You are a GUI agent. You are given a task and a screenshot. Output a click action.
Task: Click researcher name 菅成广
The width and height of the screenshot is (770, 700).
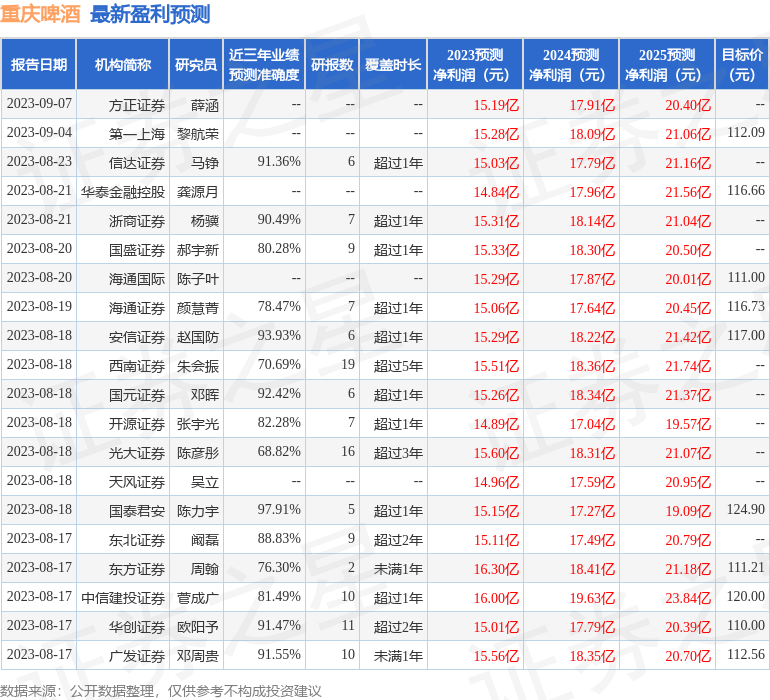click(198, 598)
